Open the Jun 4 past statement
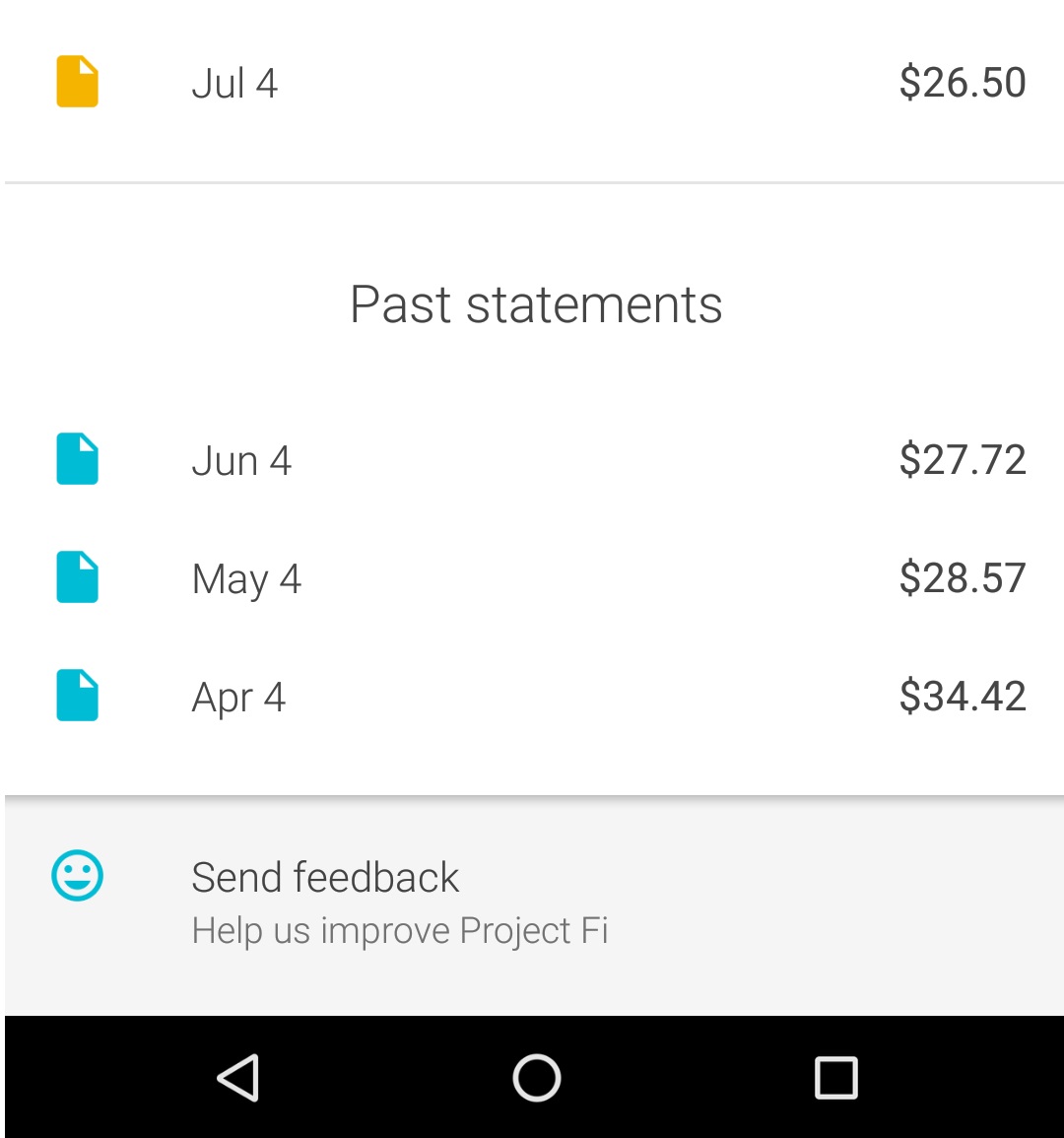 coord(241,461)
